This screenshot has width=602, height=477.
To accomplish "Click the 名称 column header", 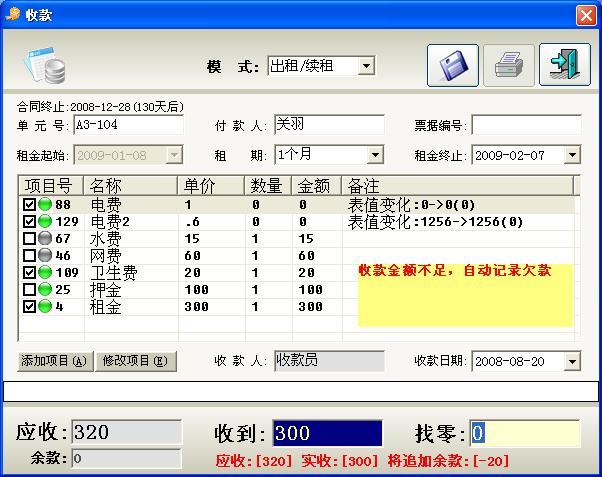I will 131,186.
